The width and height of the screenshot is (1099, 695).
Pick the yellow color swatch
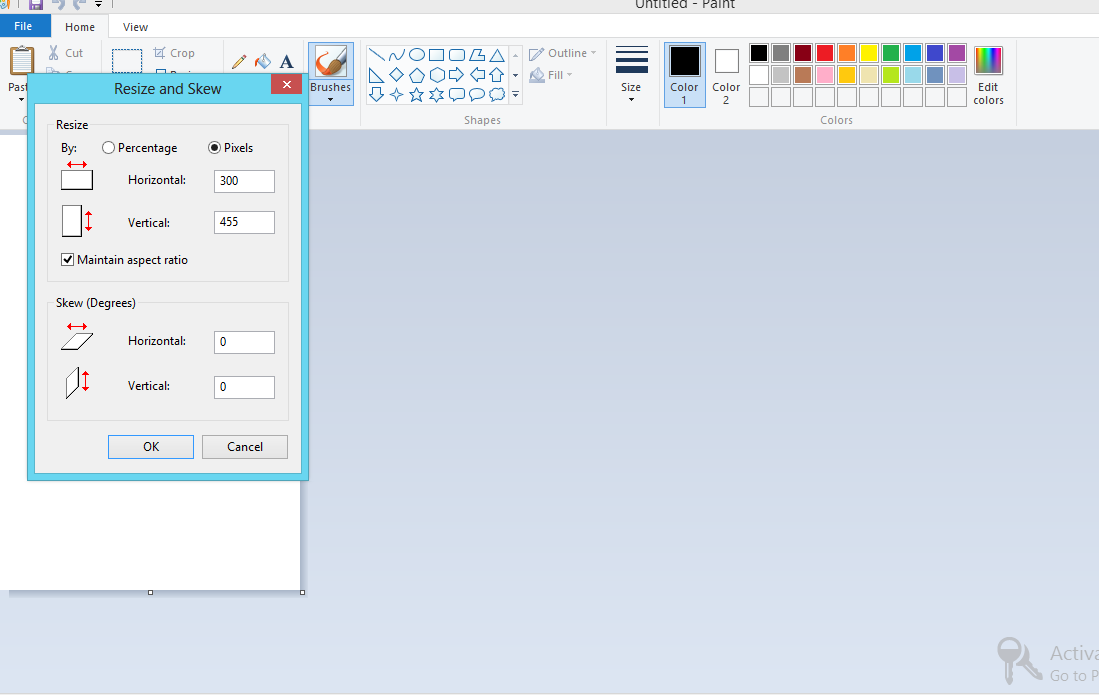(869, 53)
